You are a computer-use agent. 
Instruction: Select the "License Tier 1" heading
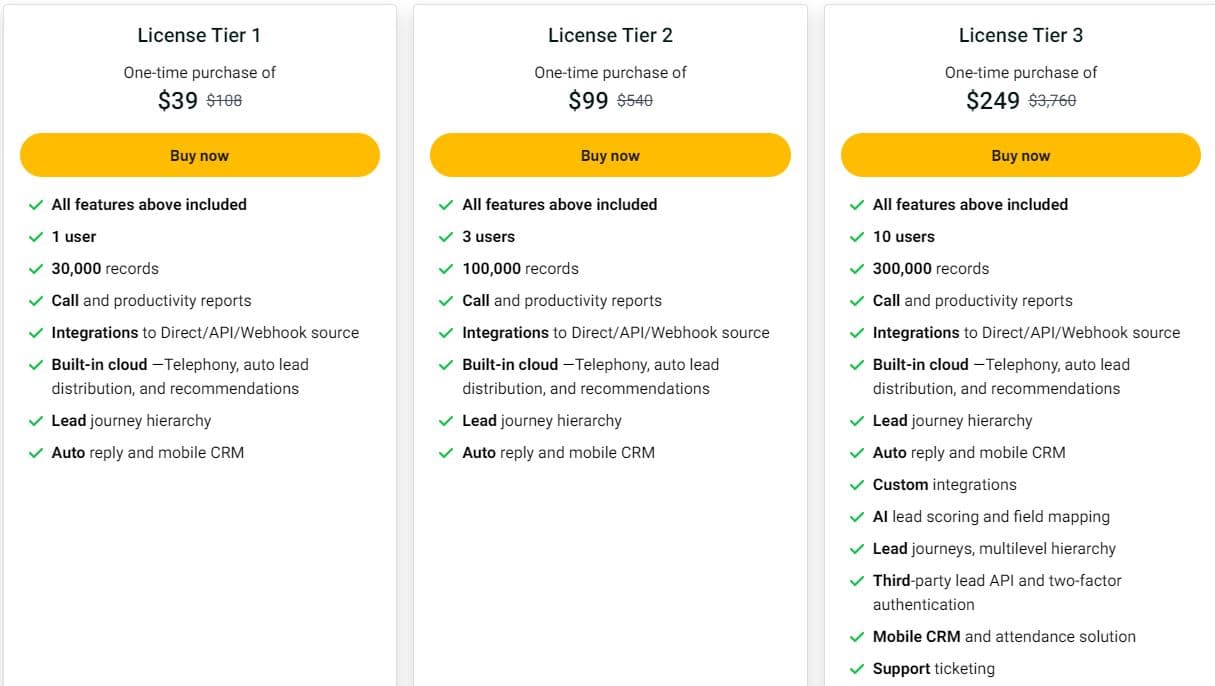(x=199, y=35)
